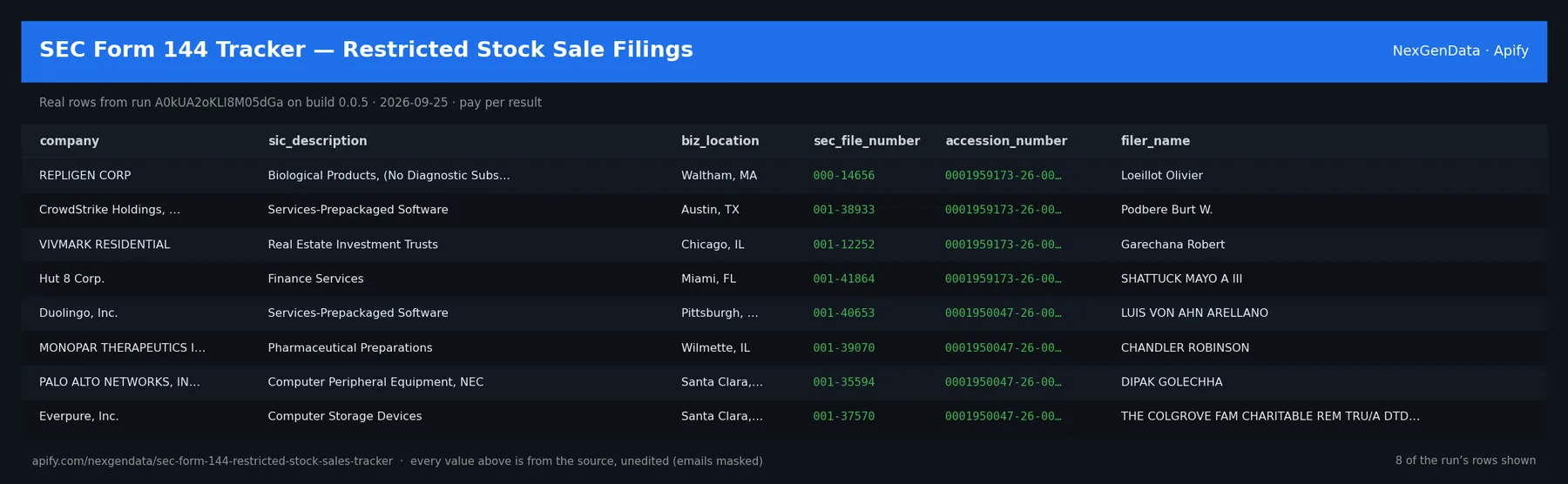
Task: Select the Hut 8 Corp. company cell
Action: click(x=71, y=279)
